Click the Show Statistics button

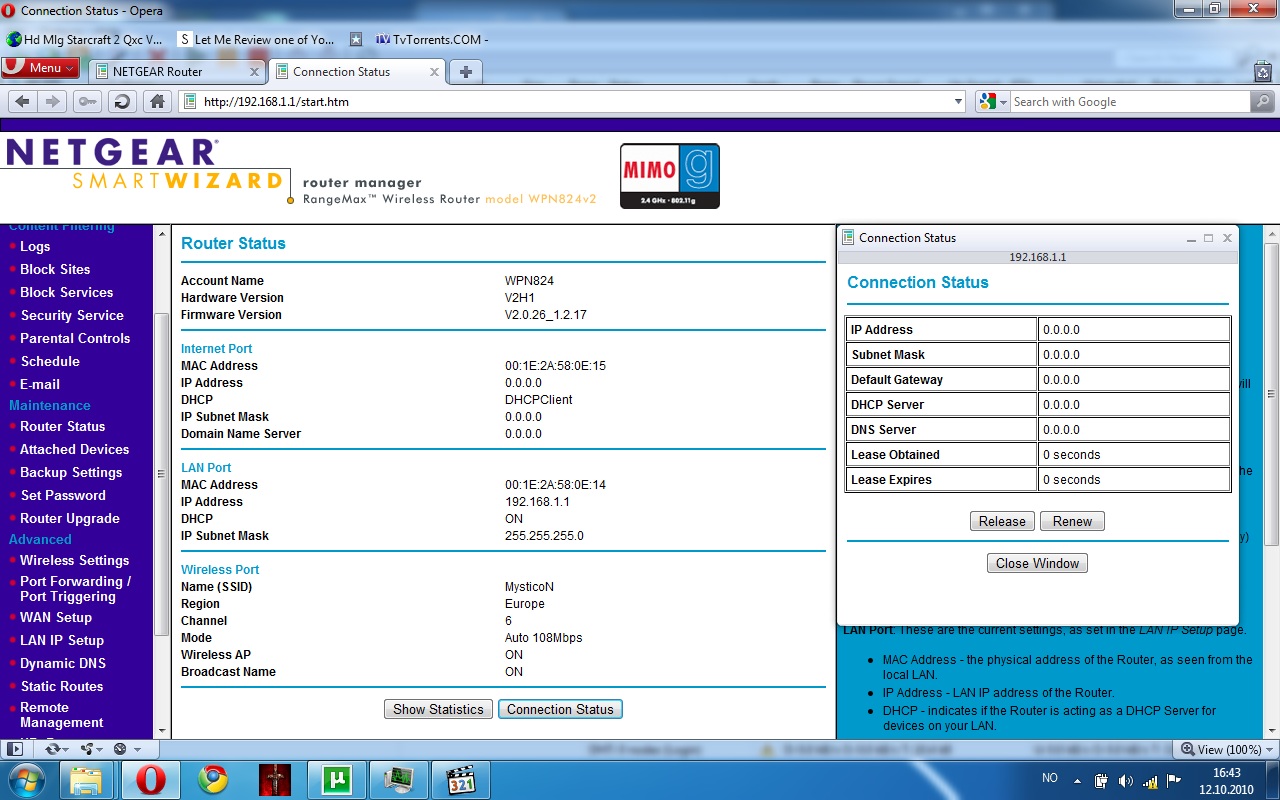(438, 709)
